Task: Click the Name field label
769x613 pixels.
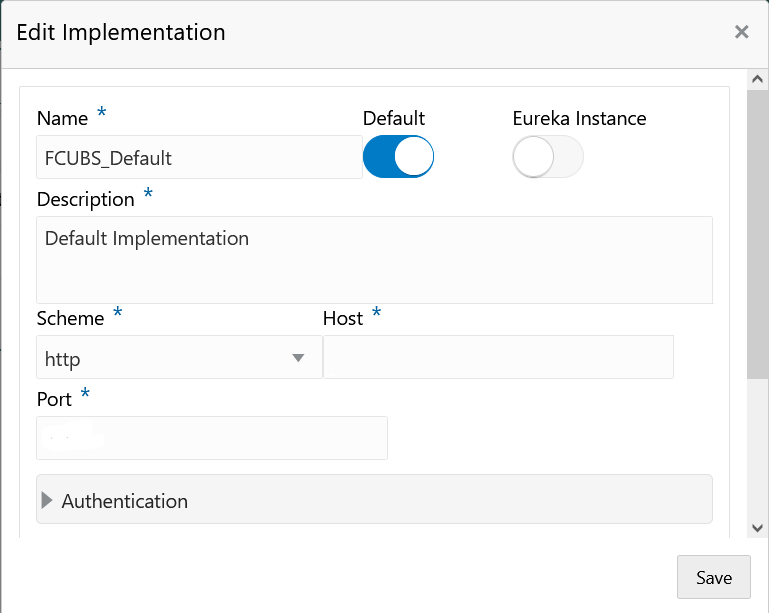Action: pyautogui.click(x=62, y=118)
